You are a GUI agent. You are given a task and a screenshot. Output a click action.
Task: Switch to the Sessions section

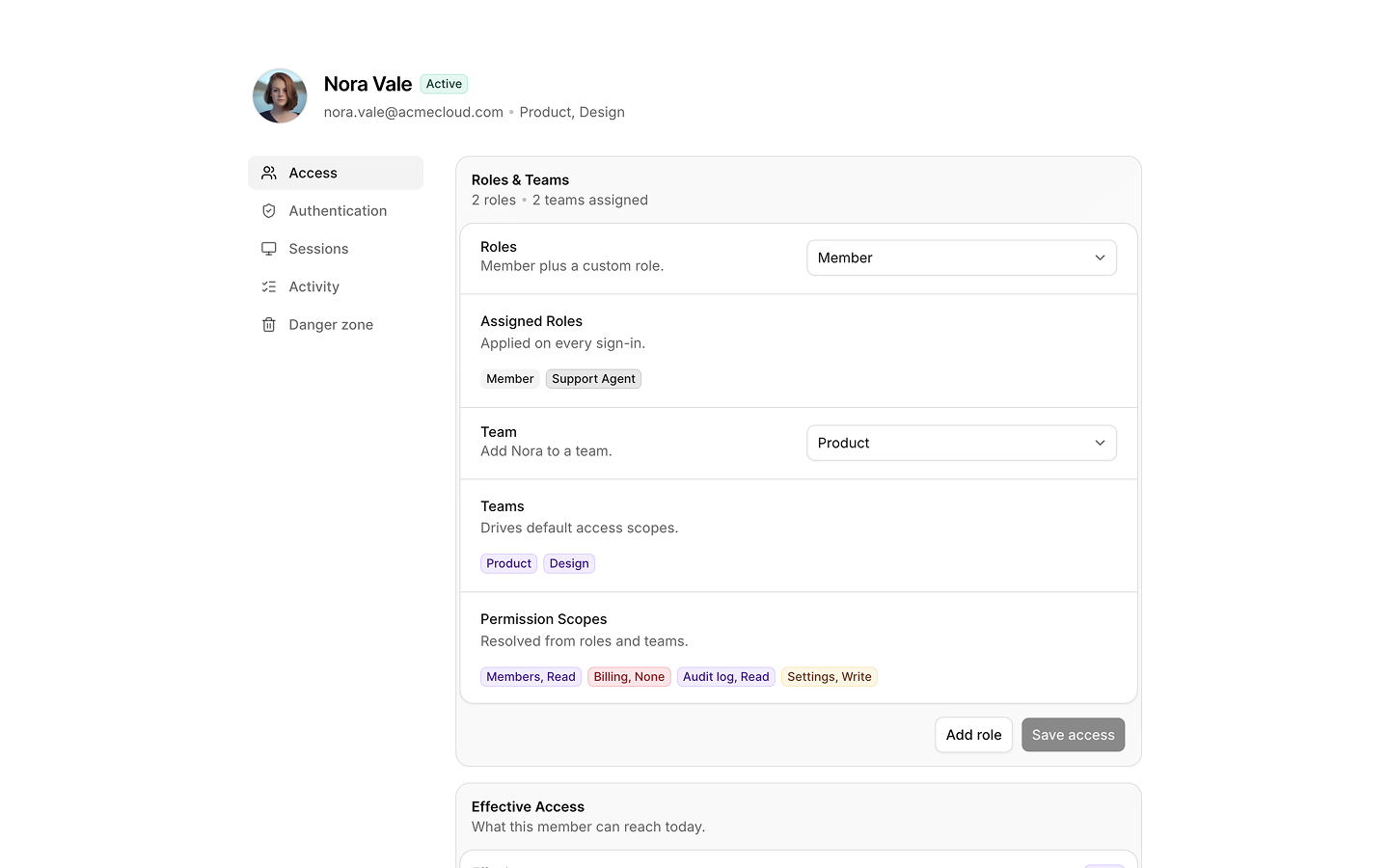pos(336,249)
